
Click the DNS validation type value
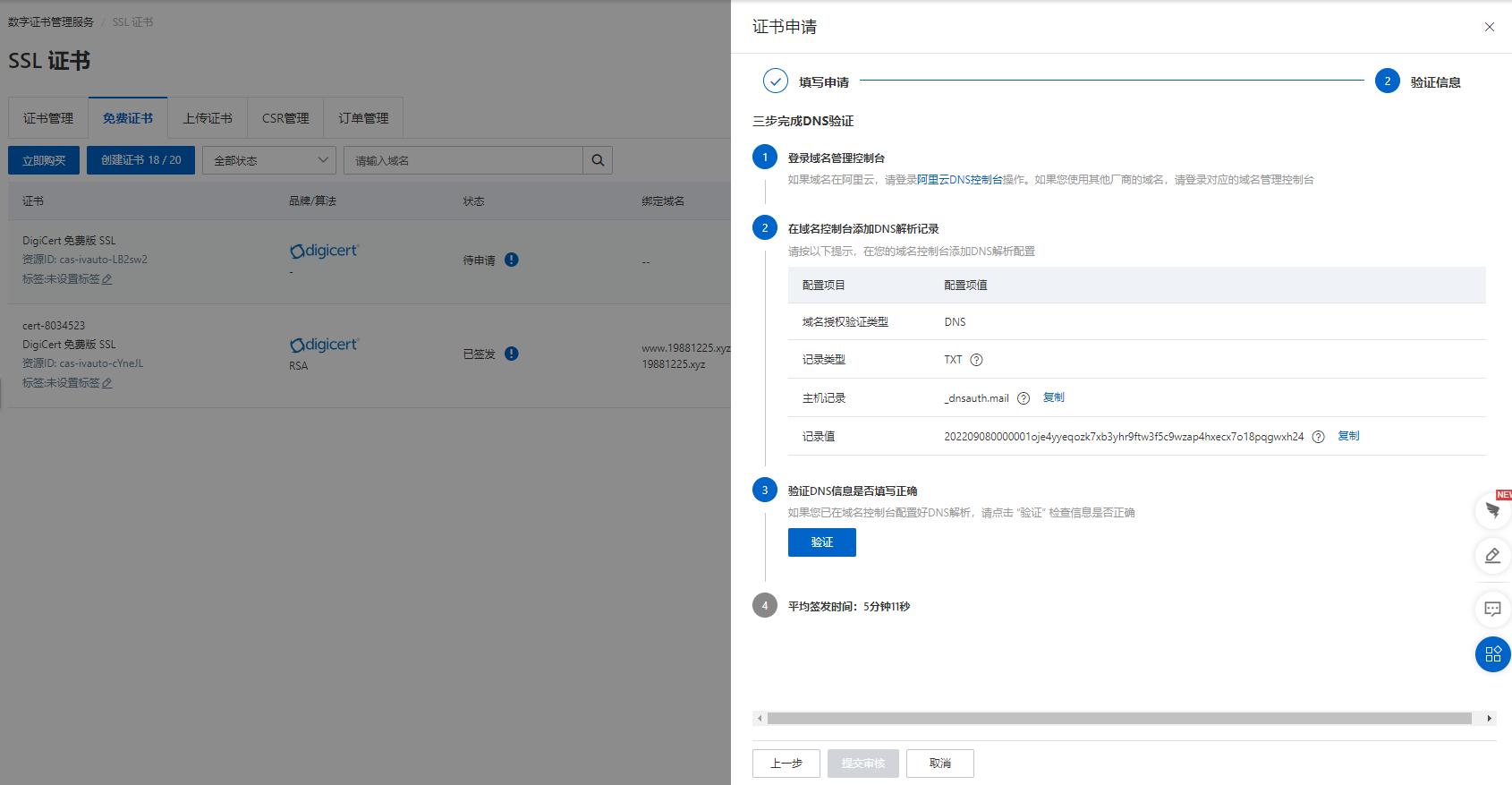(955, 322)
